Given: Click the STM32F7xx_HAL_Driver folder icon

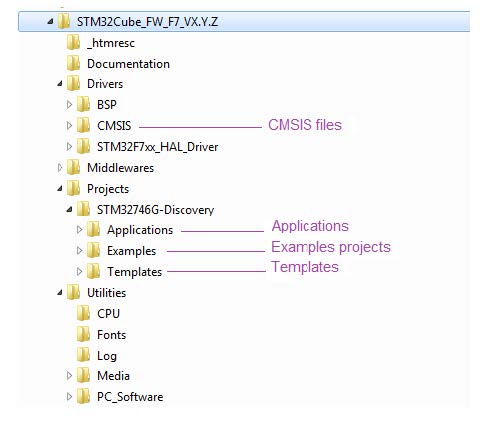Looking at the screenshot, I should pos(83,147).
